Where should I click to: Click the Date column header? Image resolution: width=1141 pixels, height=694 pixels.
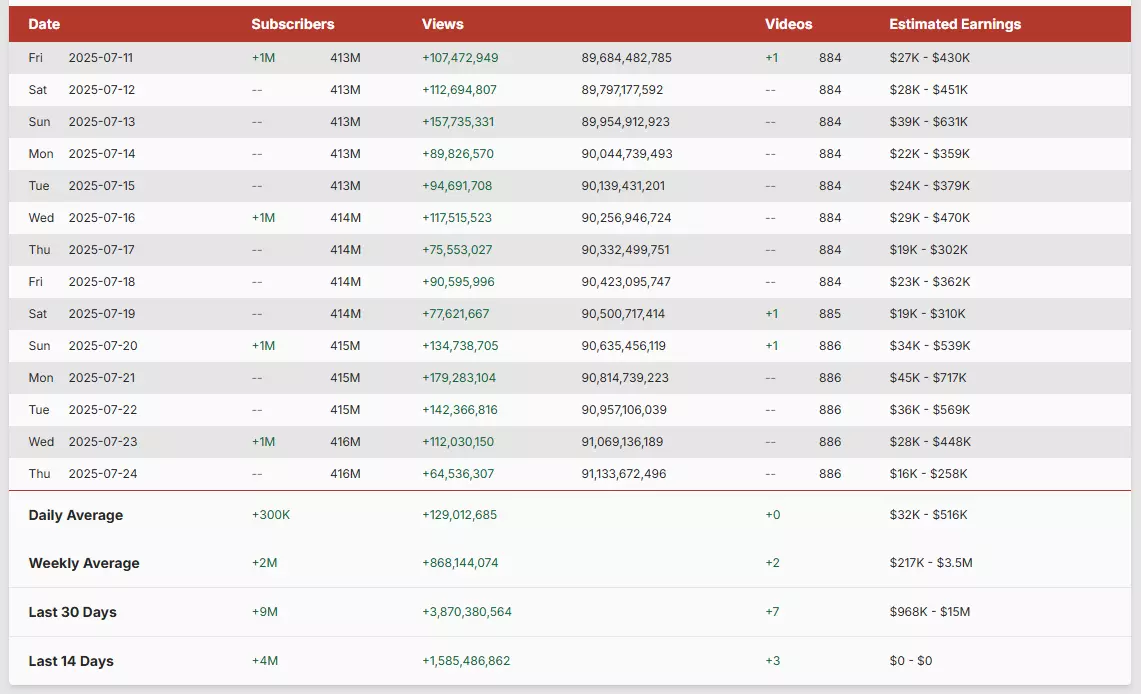tap(44, 24)
